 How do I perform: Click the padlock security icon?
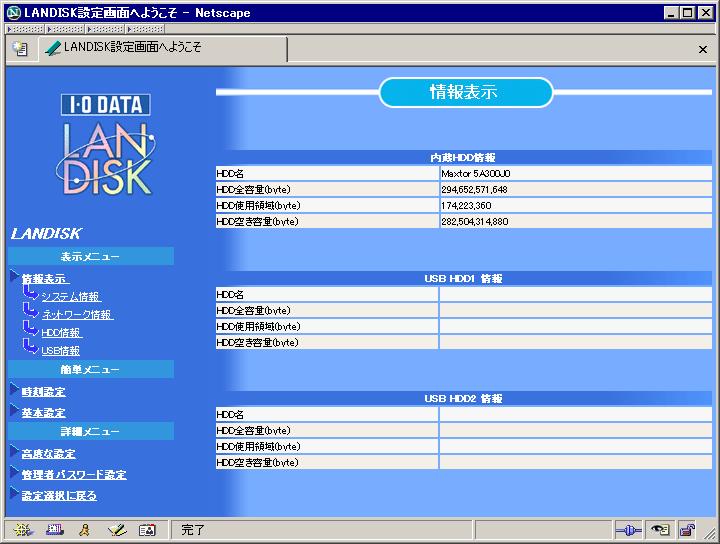[x=687, y=530]
